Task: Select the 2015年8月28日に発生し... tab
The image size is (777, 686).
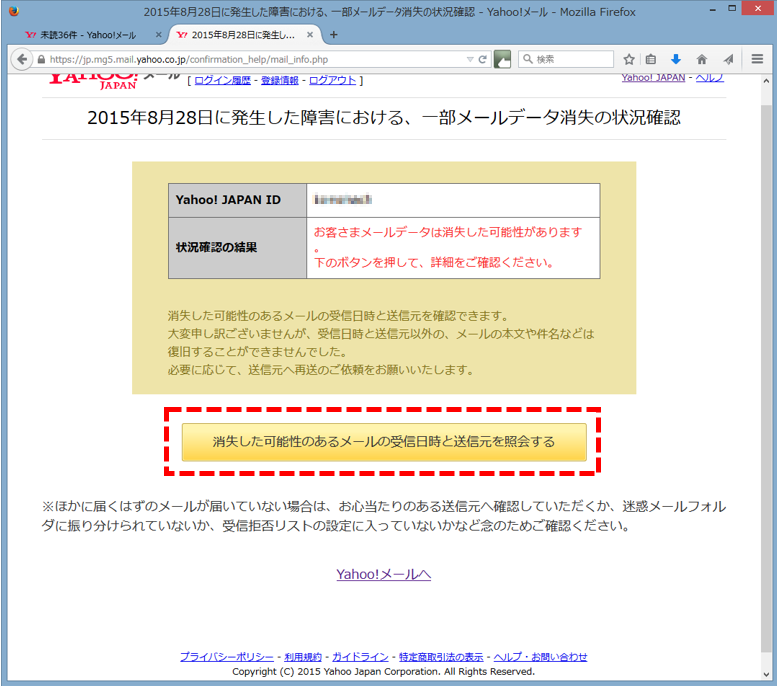Action: pyautogui.click(x=243, y=35)
